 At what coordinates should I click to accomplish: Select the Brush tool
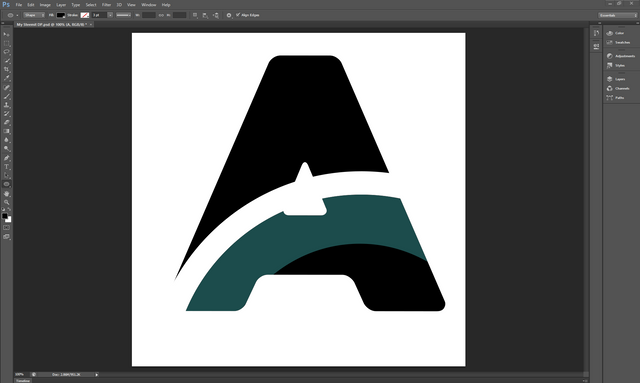point(7,96)
